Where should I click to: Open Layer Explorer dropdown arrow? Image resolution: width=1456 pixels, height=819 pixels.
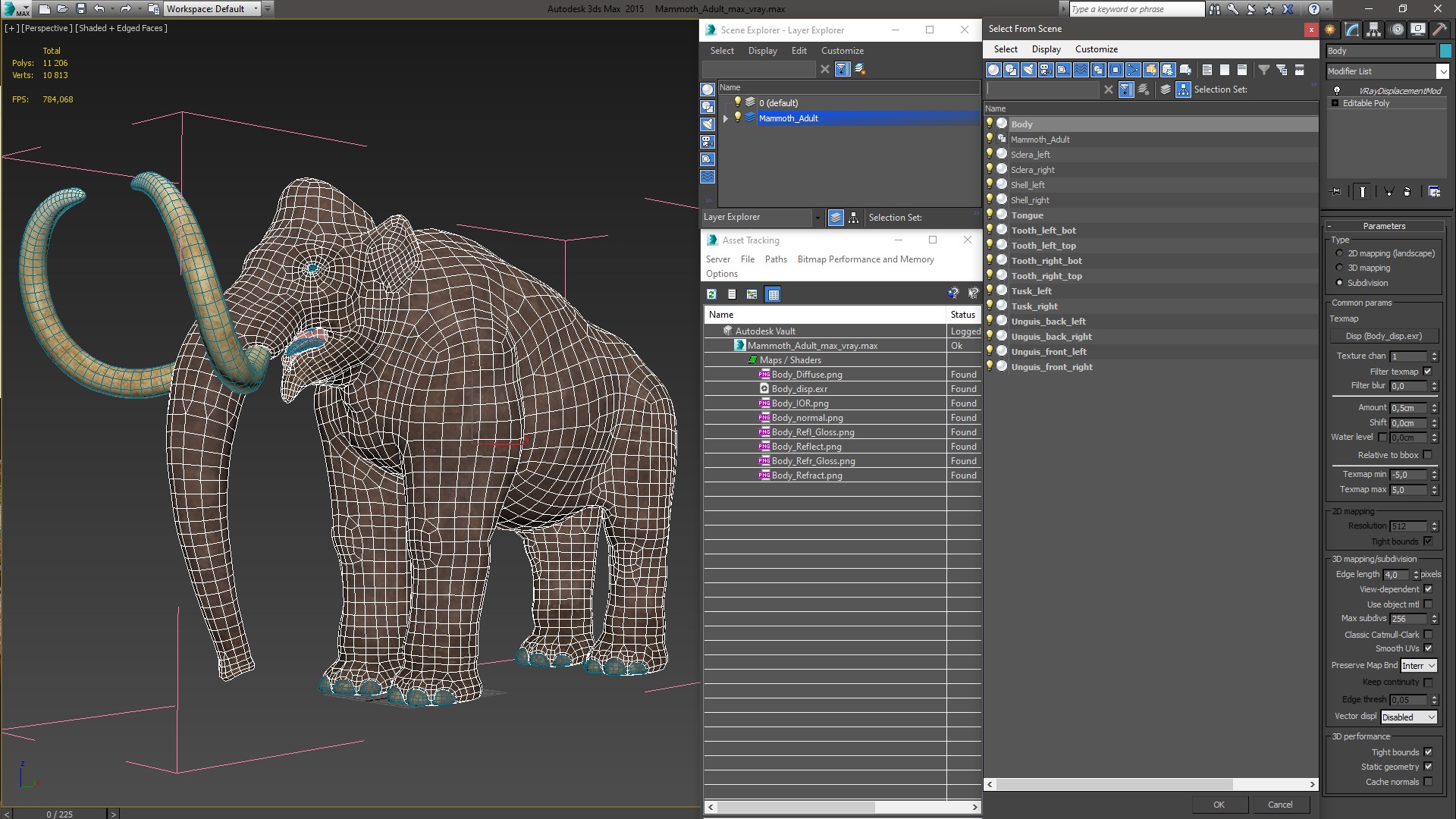pos(817,218)
